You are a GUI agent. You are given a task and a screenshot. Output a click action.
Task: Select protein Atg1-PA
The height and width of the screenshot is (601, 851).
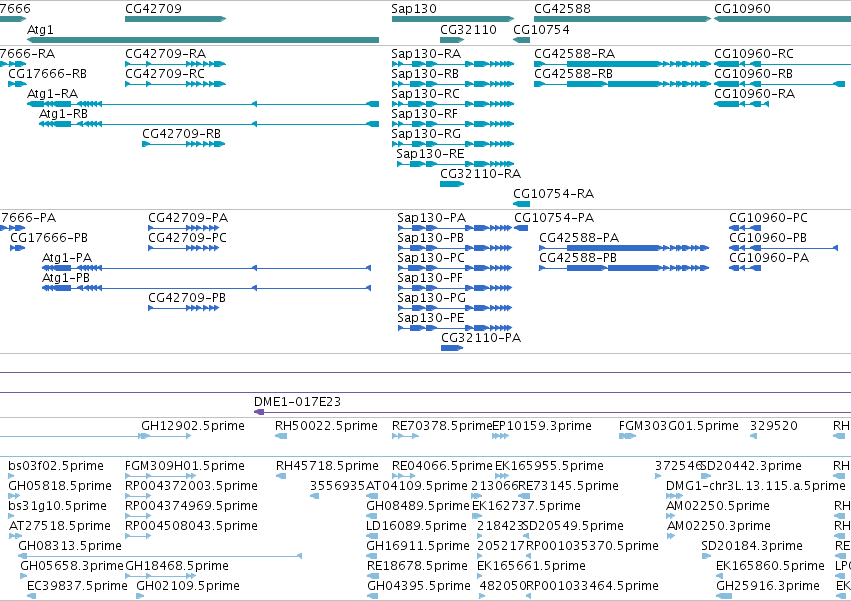tap(67, 258)
